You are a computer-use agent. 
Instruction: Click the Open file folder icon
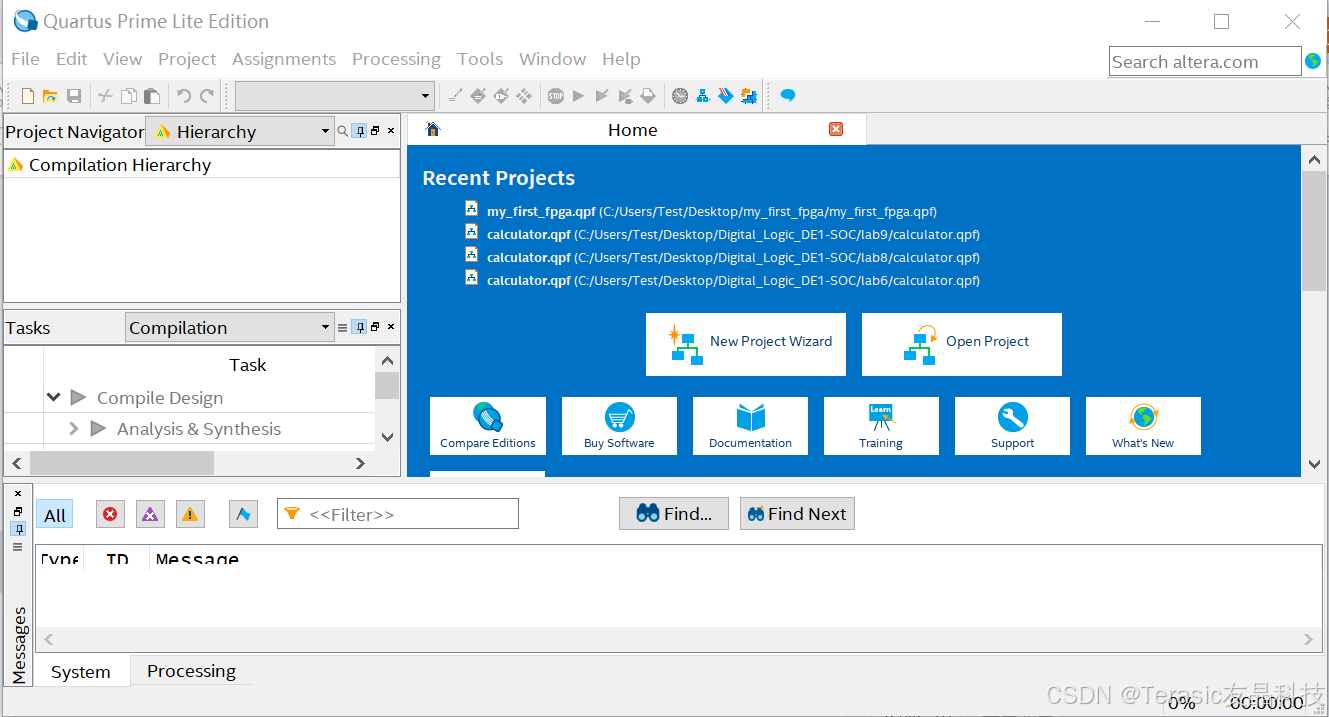click(50, 96)
